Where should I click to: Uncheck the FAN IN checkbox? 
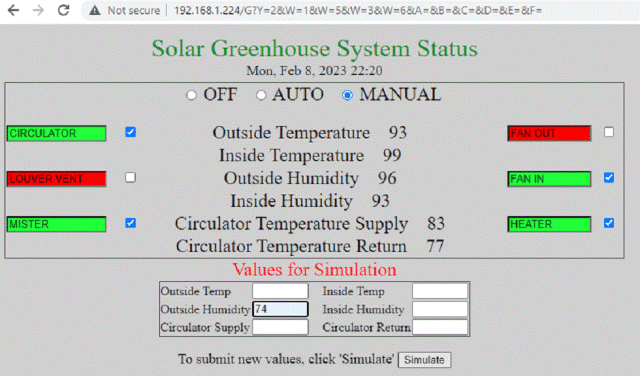609,178
